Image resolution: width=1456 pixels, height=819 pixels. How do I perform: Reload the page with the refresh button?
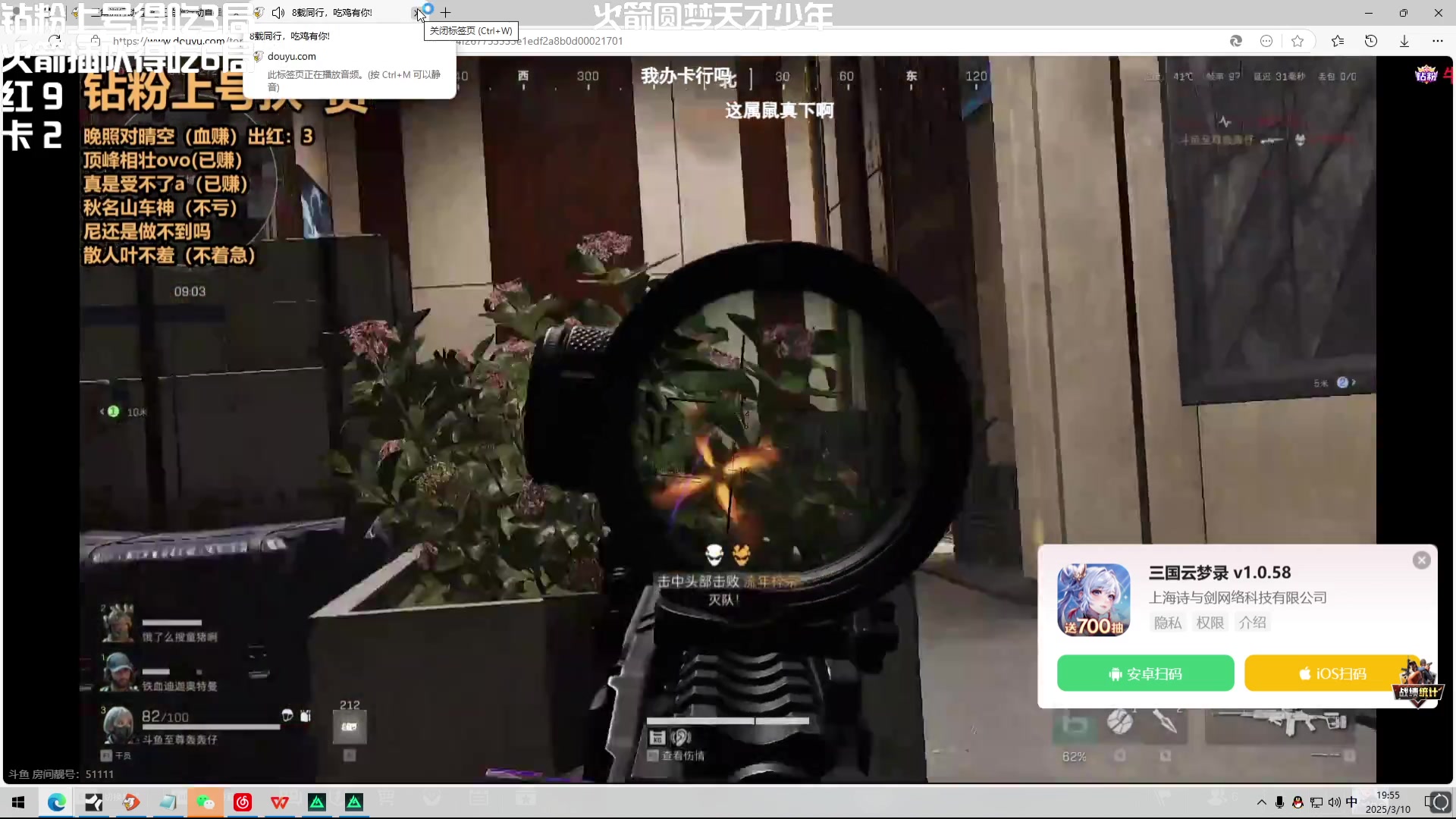click(x=55, y=40)
